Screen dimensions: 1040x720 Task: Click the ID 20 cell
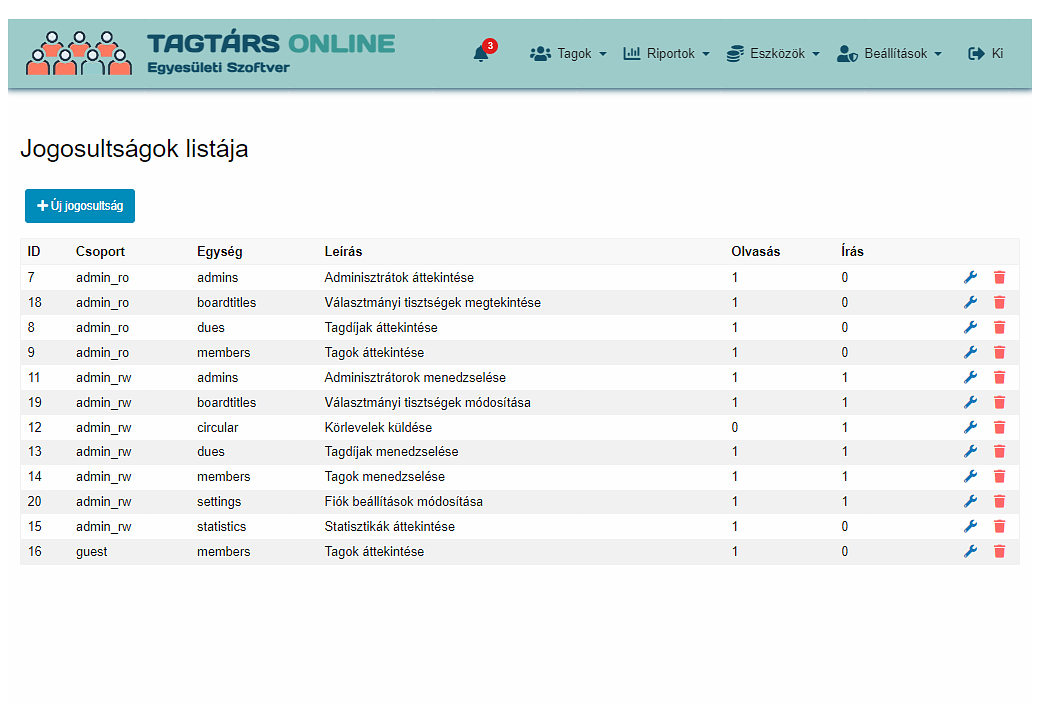coord(34,502)
